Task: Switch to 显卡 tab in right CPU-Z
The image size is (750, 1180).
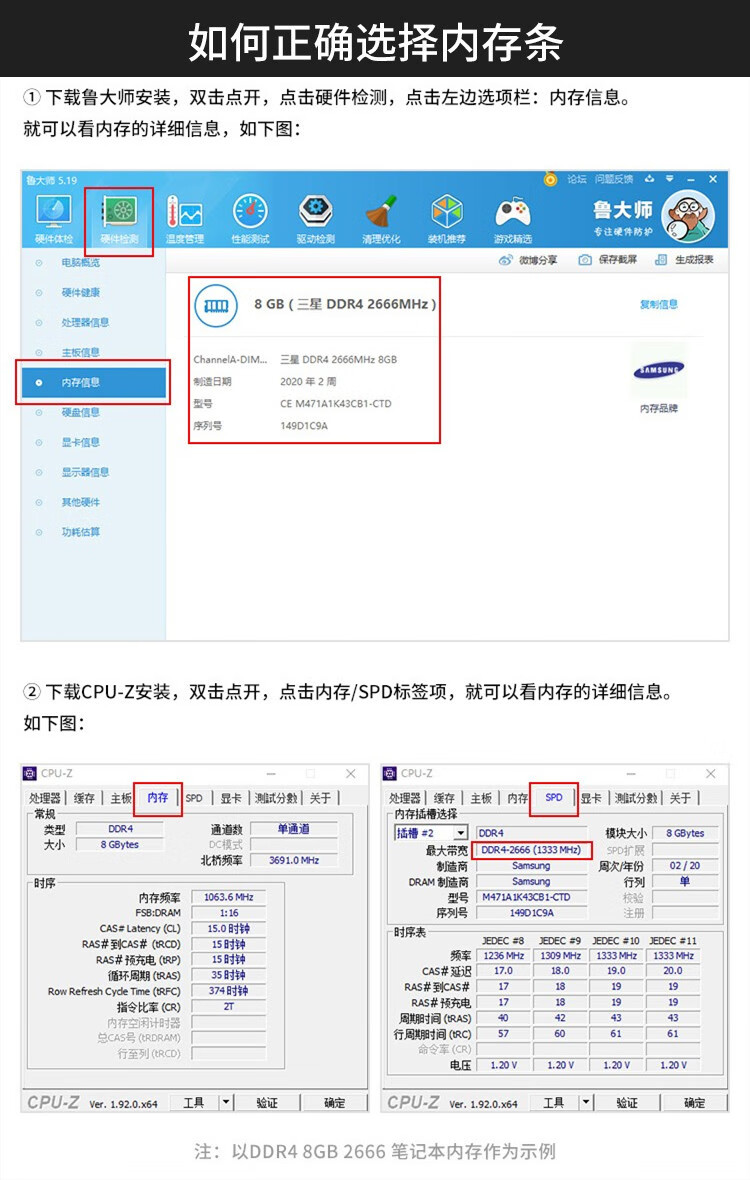Action: click(591, 798)
